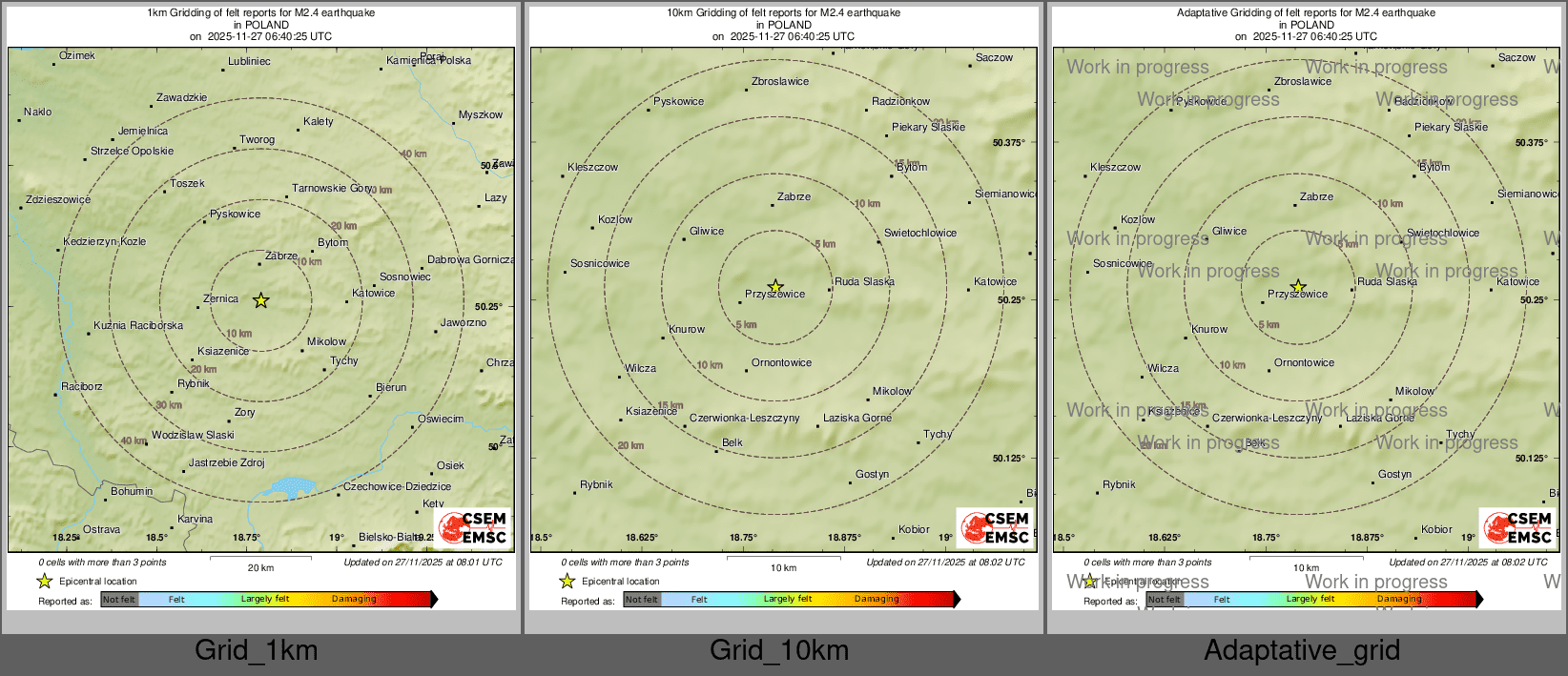Click the Lubliniec label on the 1km map
1568x676 pixels.
click(249, 61)
